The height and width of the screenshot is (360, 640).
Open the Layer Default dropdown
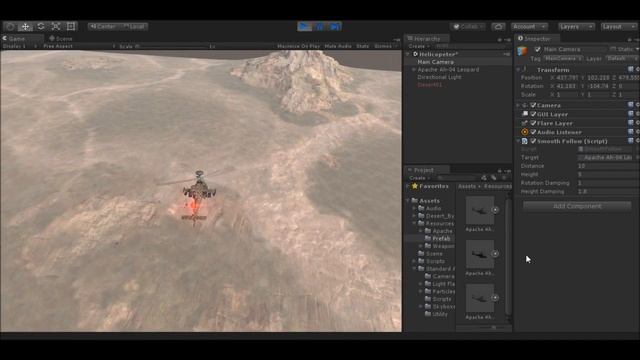(622, 59)
